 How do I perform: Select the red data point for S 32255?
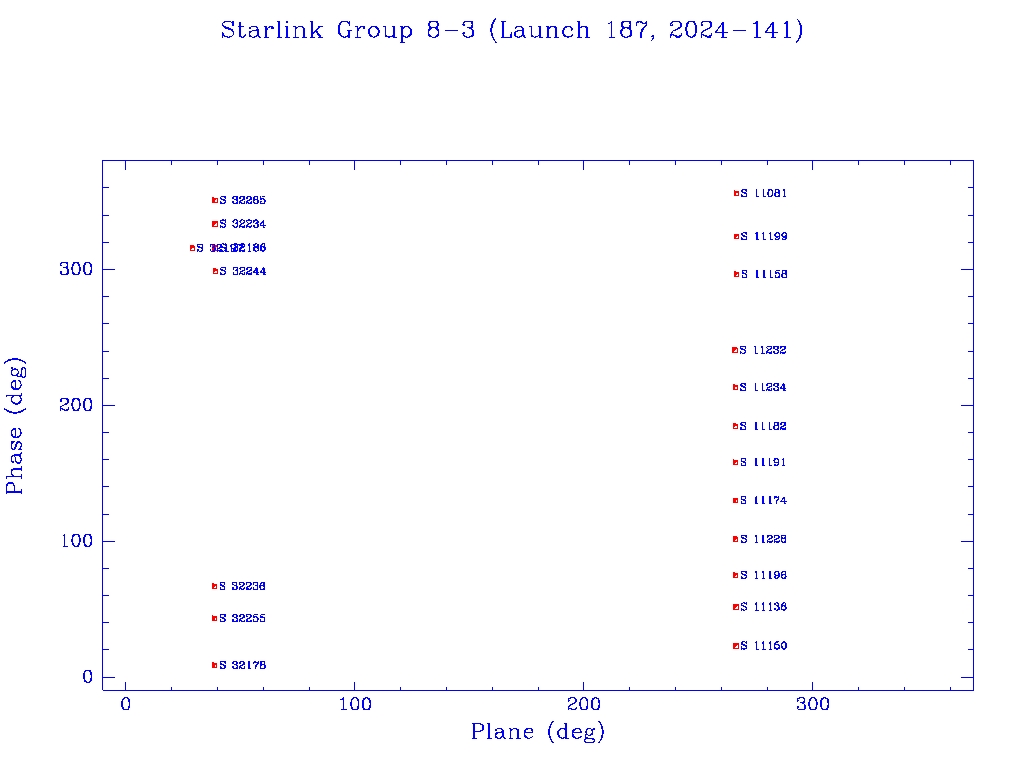pyautogui.click(x=214, y=618)
